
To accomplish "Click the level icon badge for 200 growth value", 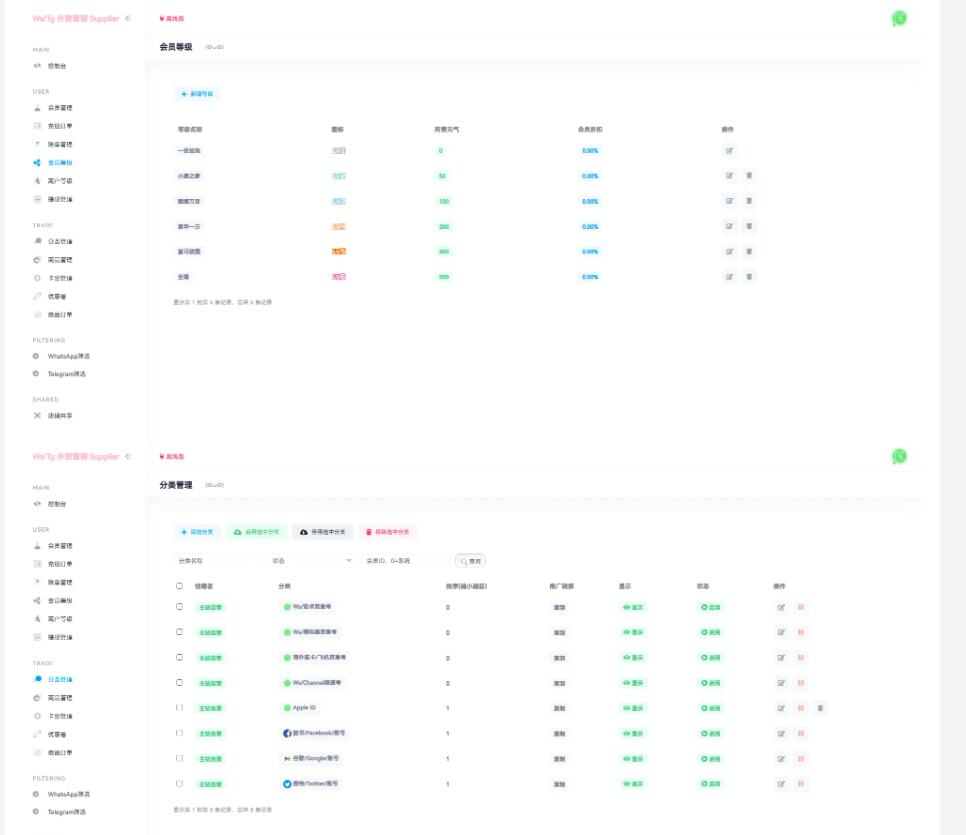I will tap(339, 227).
